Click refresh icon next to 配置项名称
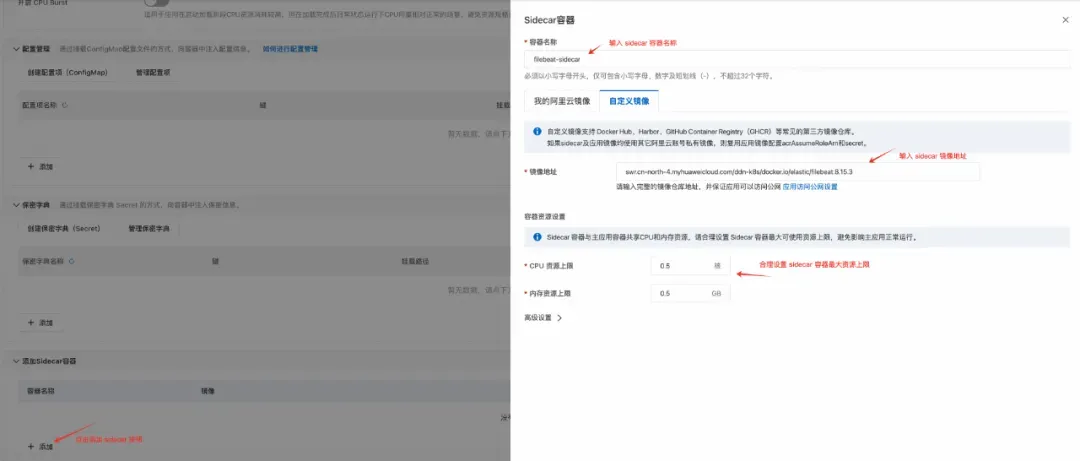This screenshot has height=461, width=1080. [x=65, y=105]
